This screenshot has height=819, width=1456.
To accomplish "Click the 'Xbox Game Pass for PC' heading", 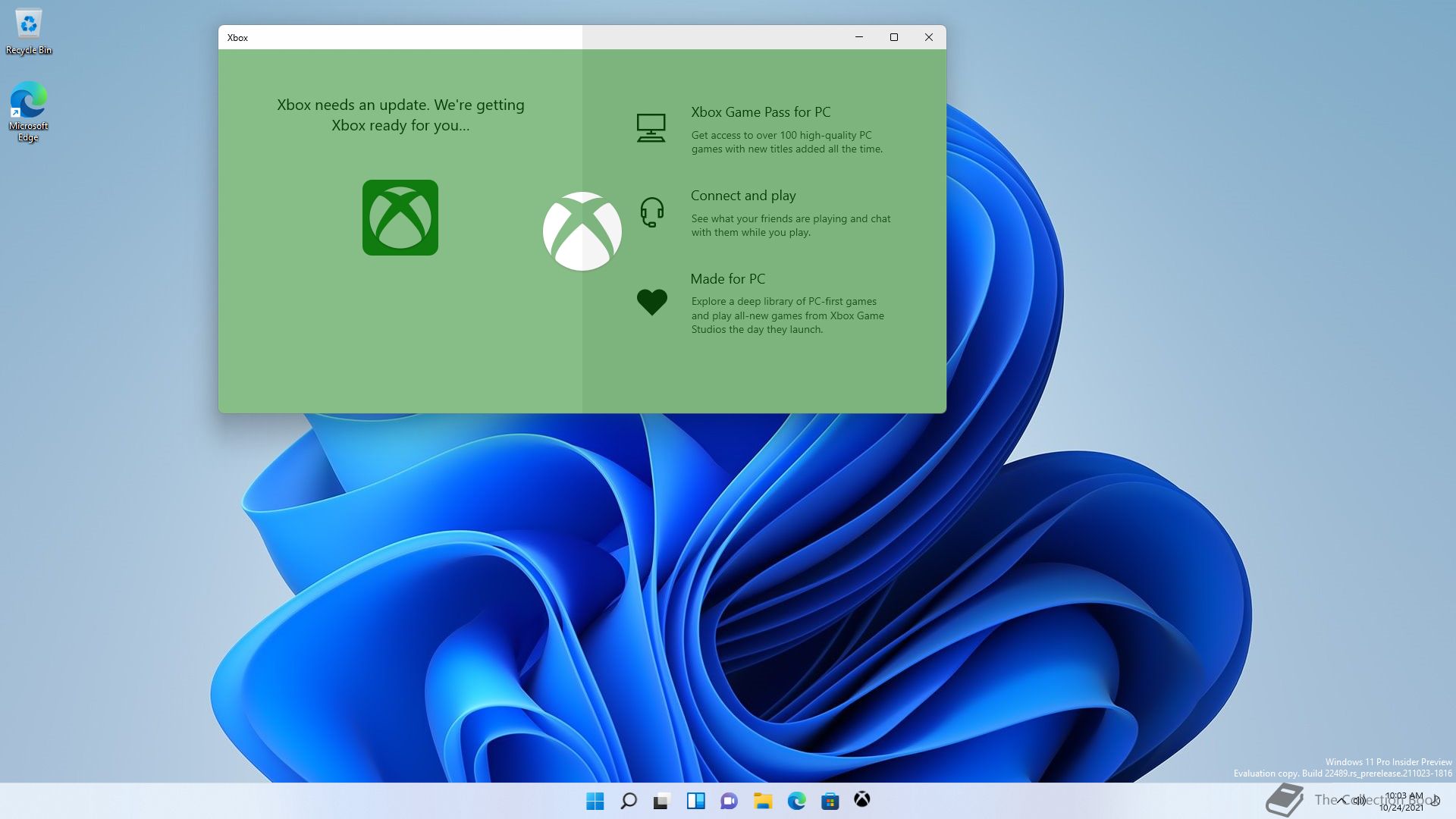I will [761, 112].
